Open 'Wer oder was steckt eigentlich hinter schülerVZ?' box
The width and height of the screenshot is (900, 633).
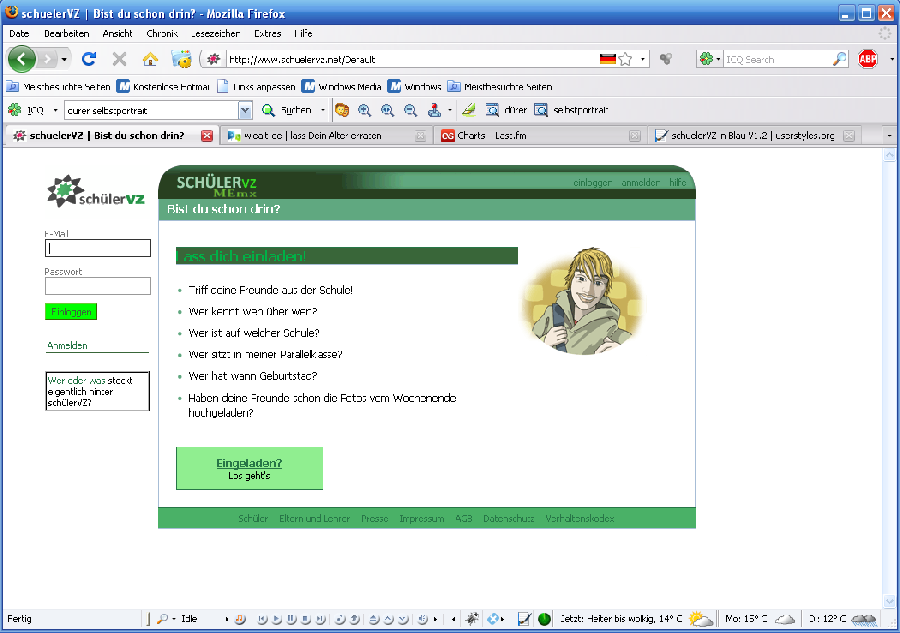point(98,391)
